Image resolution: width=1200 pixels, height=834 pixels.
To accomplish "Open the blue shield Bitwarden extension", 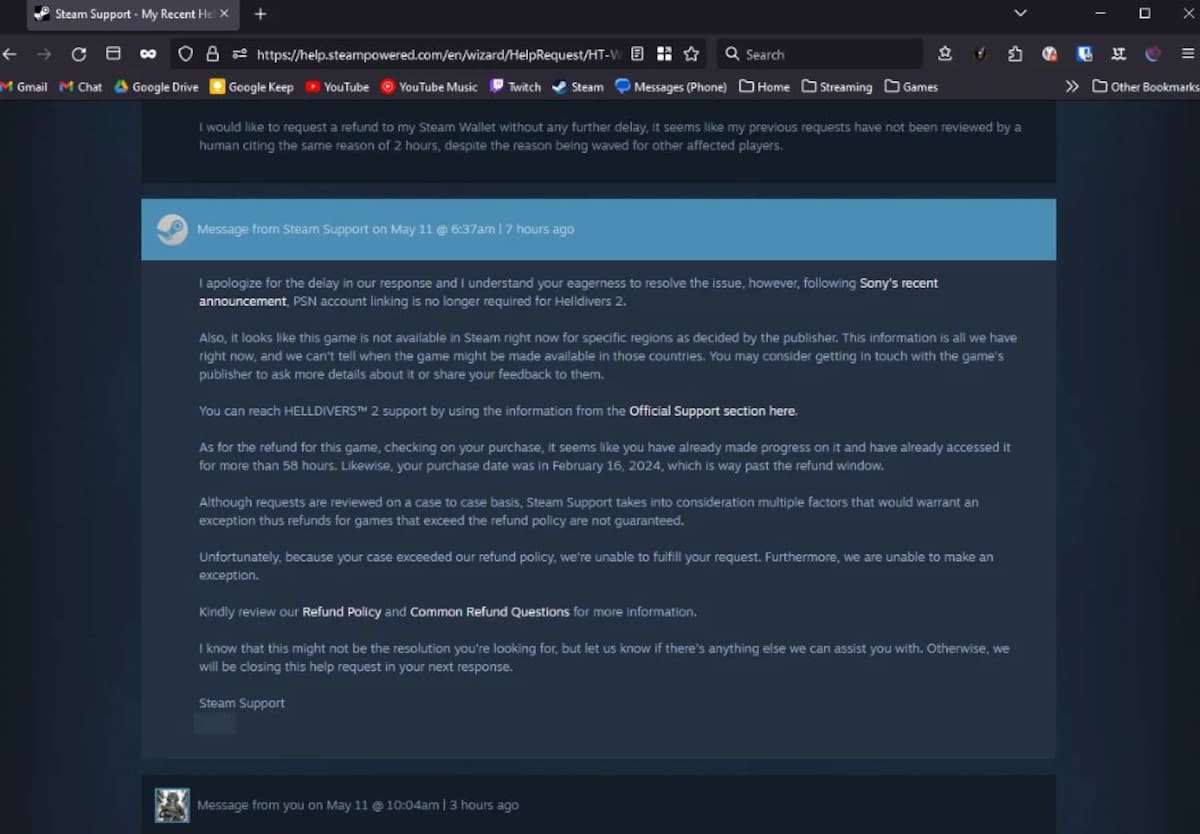I will [1085, 54].
